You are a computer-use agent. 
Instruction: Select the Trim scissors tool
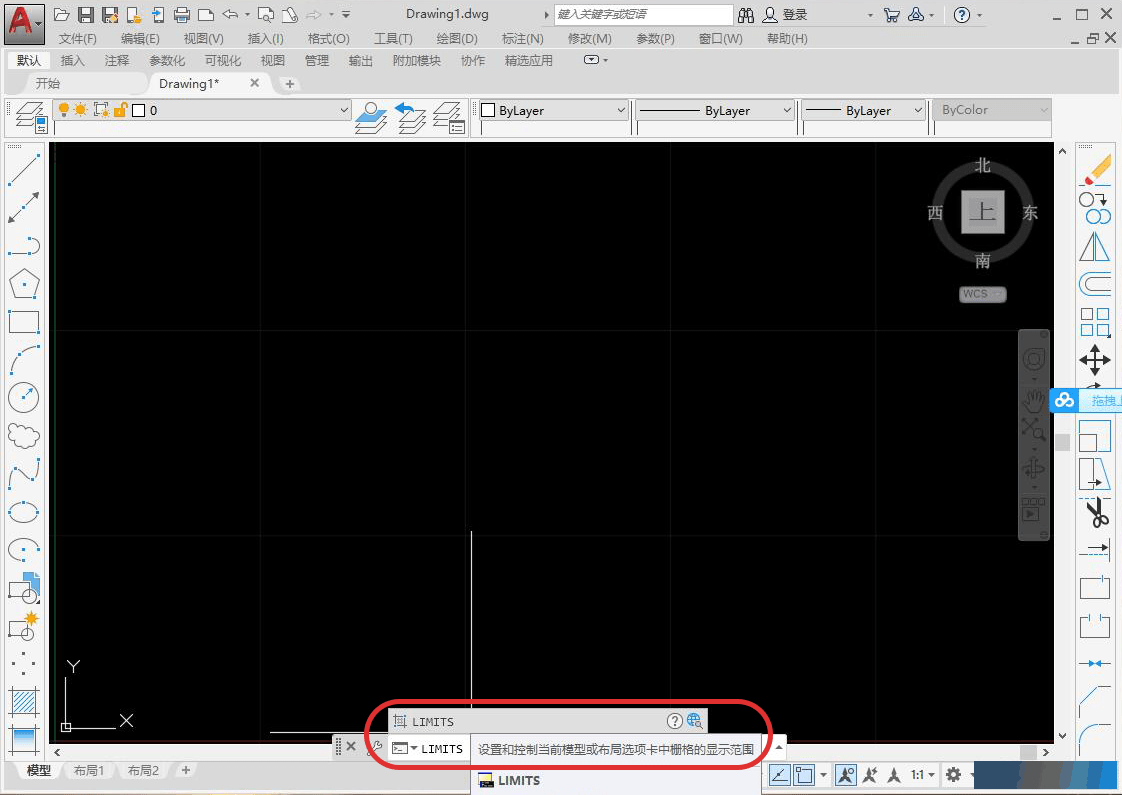pyautogui.click(x=1095, y=512)
